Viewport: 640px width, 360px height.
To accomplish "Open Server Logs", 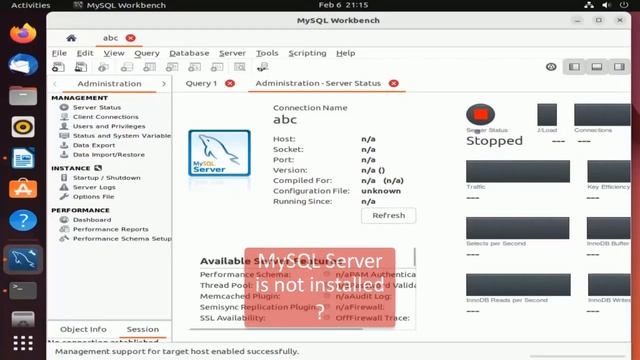I will click(x=94, y=187).
